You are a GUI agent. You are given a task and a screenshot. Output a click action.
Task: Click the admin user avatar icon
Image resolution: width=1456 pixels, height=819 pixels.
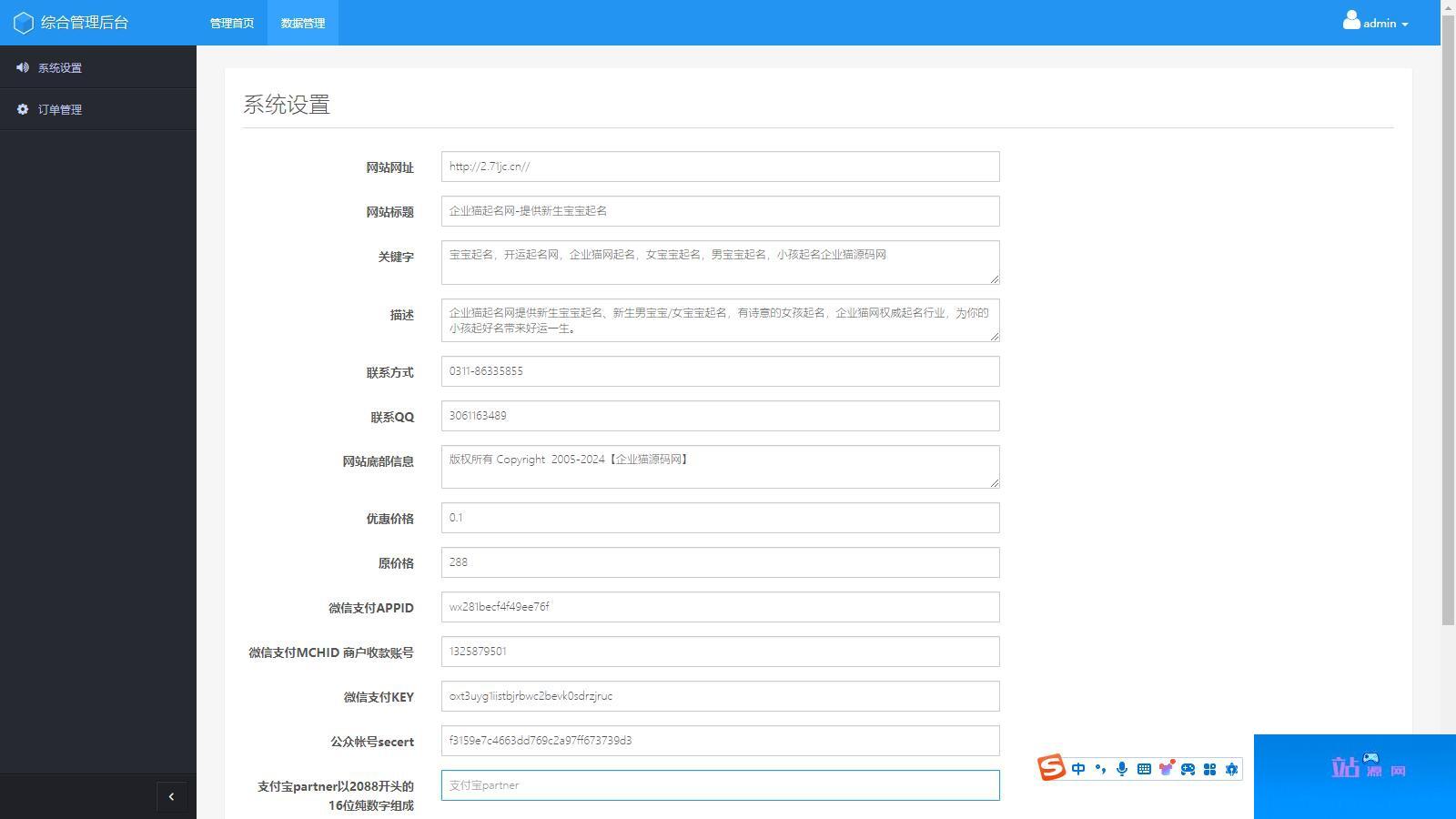1351,20
